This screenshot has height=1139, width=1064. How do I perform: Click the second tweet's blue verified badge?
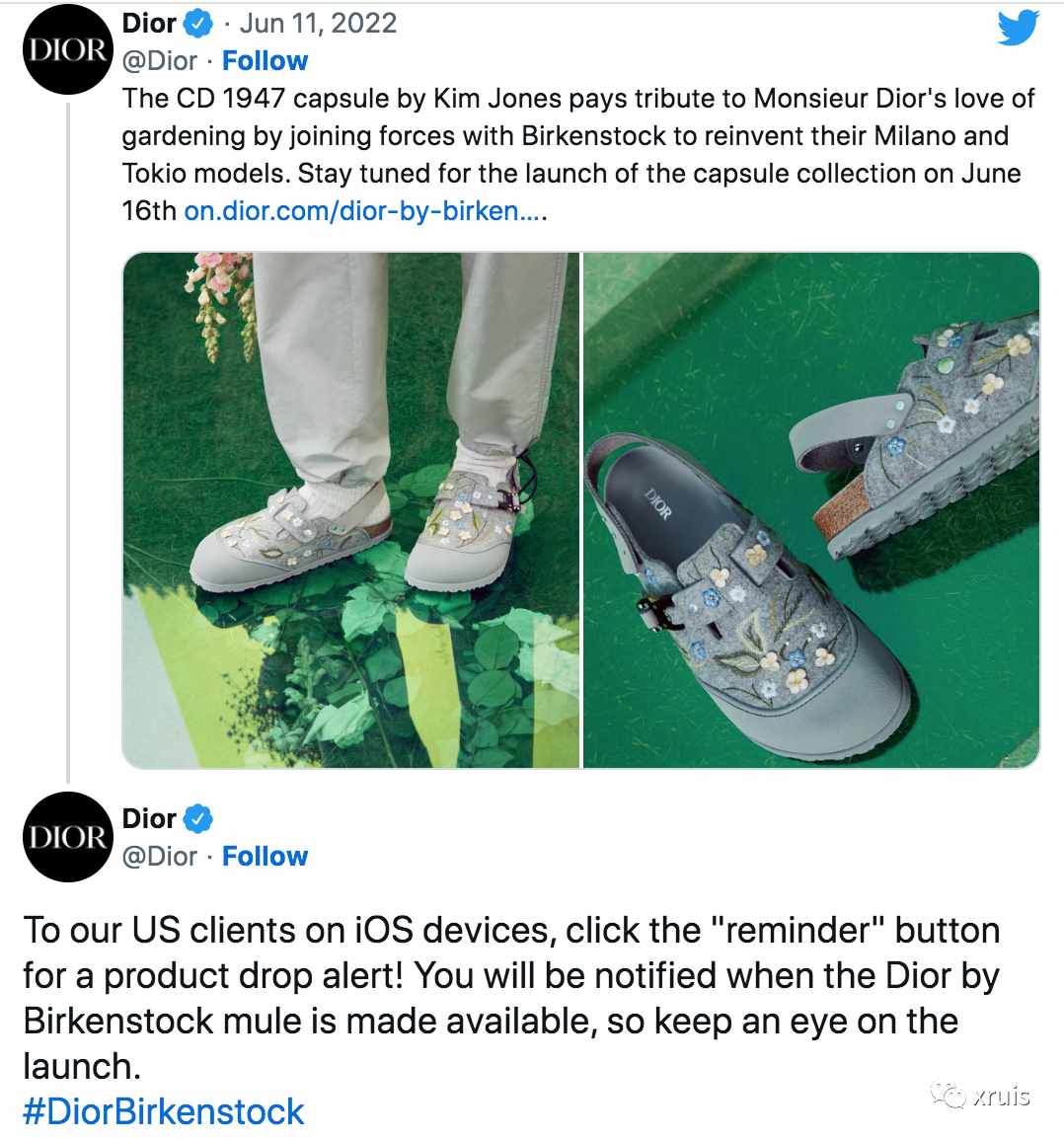[x=197, y=818]
